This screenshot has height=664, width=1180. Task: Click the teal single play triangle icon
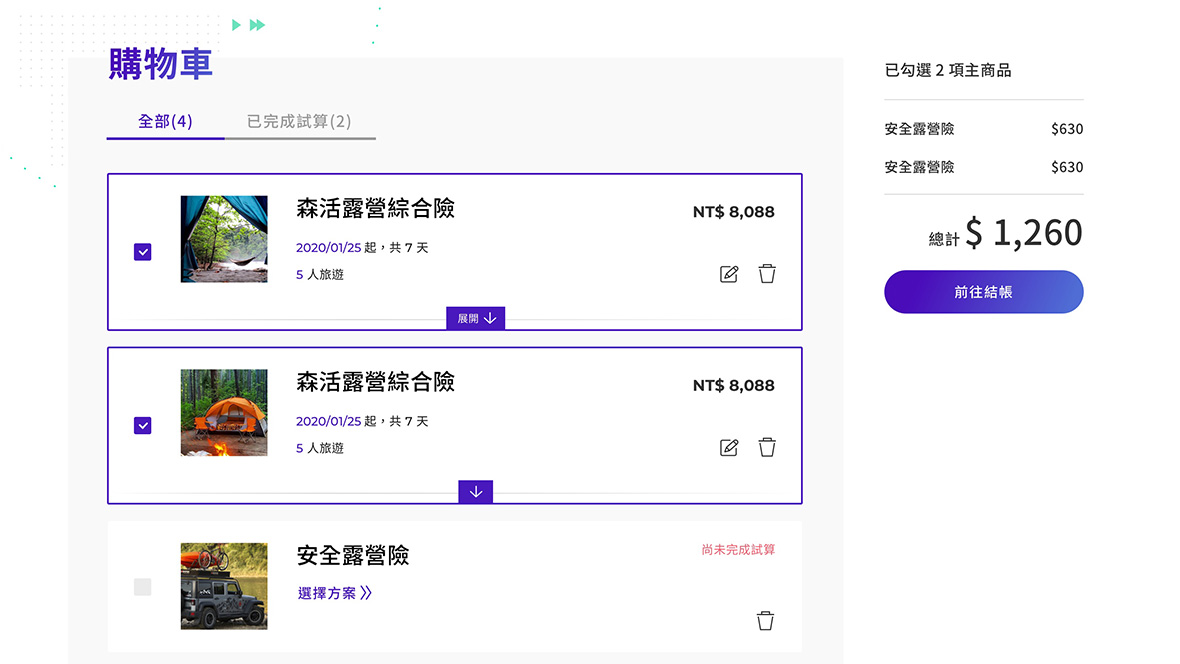[236, 25]
